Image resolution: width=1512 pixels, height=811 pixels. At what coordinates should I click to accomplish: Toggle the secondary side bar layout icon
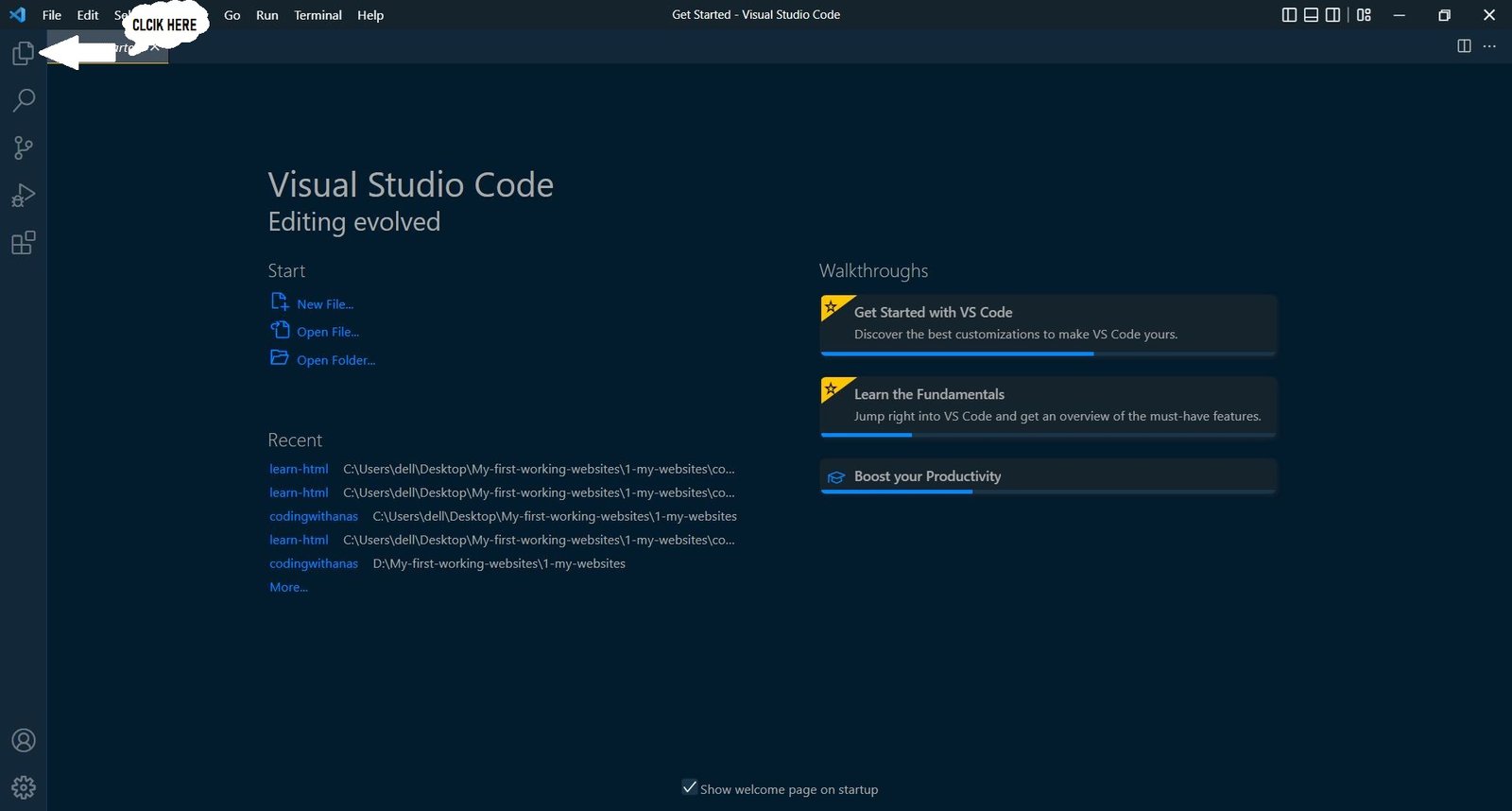pyautogui.click(x=1332, y=15)
